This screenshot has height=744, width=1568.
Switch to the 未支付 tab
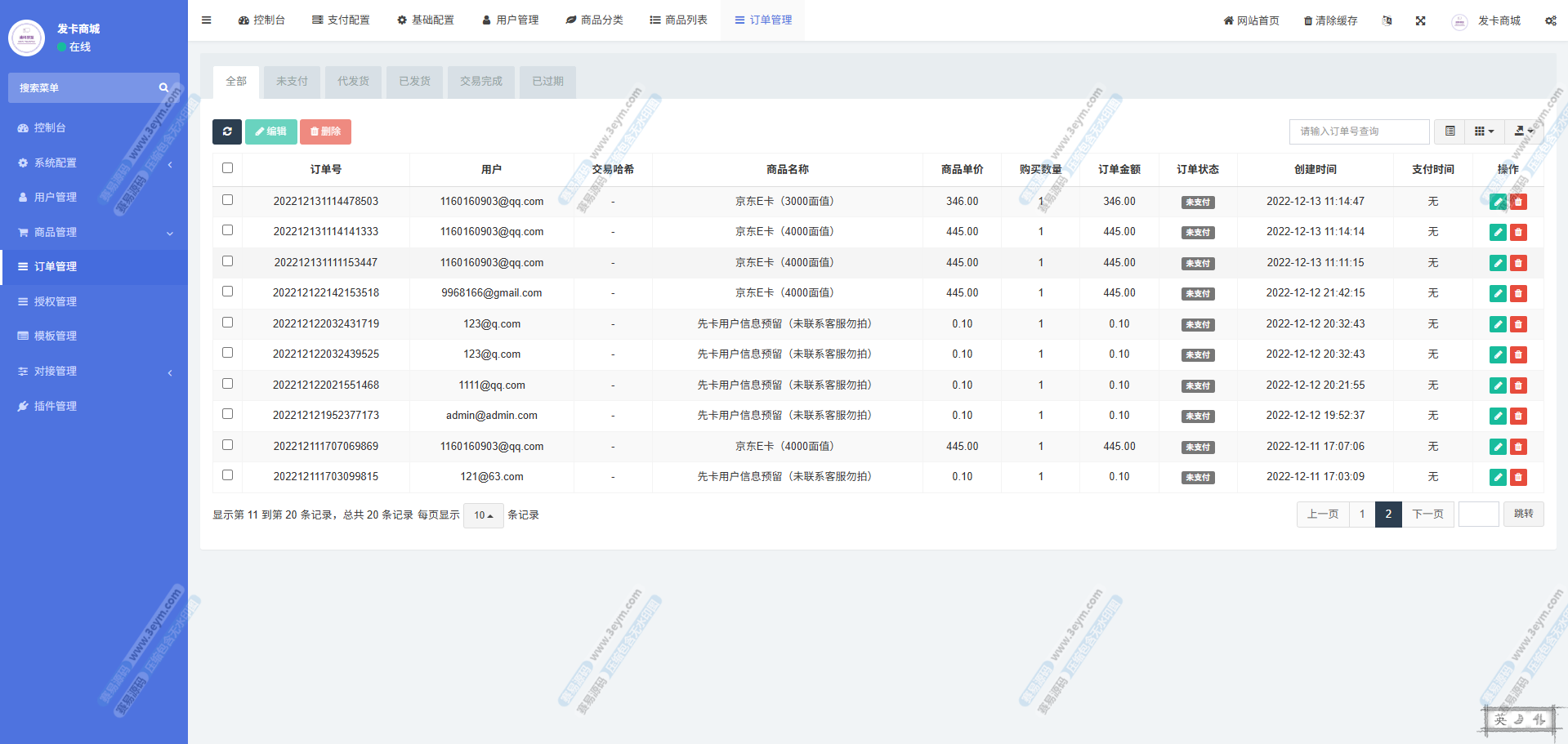tap(292, 82)
